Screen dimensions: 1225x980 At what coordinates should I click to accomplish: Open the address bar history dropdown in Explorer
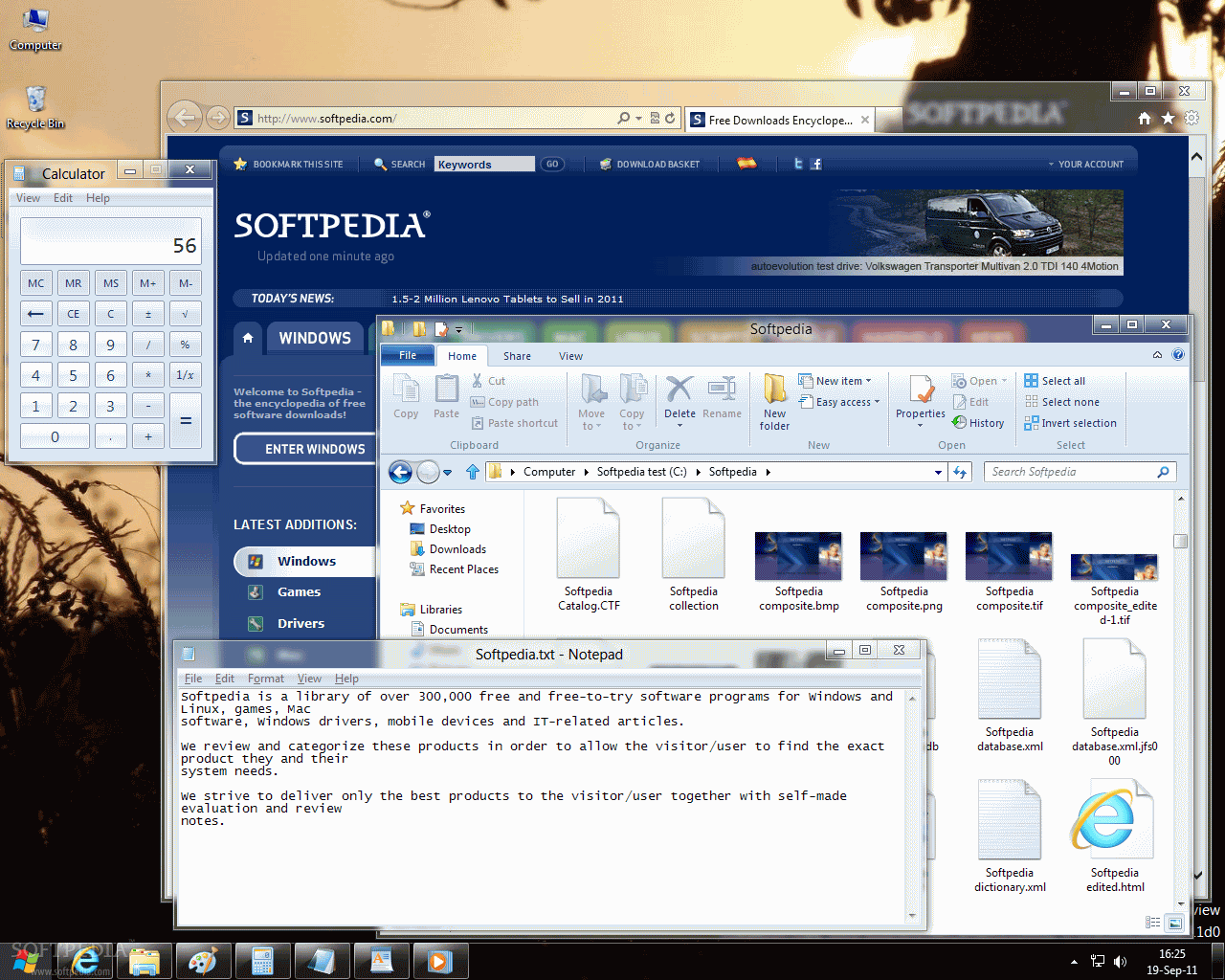938,472
